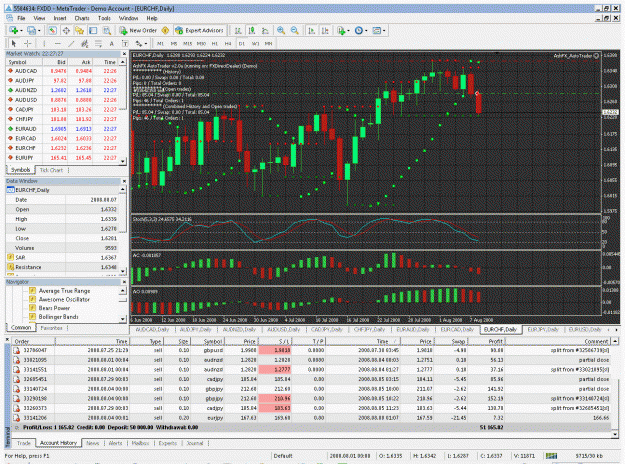
Task: Open the Indicators list icon
Action: tap(341, 30)
